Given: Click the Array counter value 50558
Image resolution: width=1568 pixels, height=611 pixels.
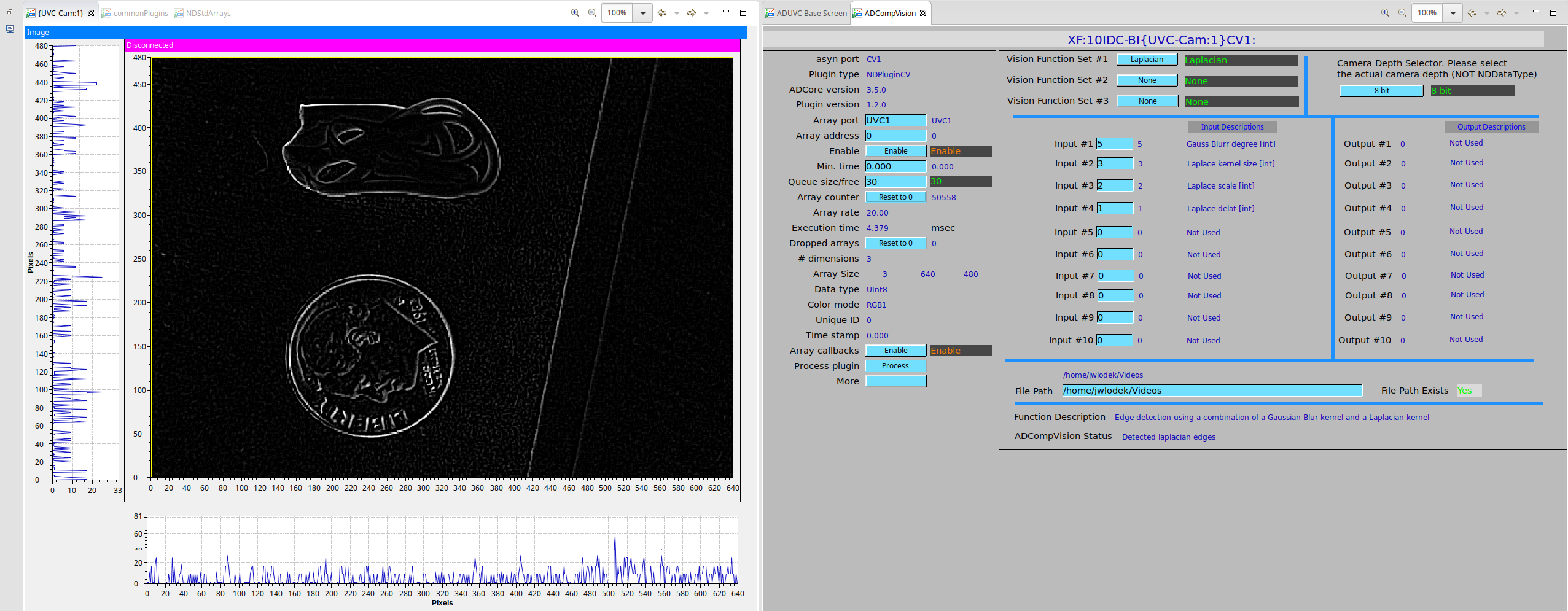Looking at the screenshot, I should pyautogui.click(x=943, y=198).
